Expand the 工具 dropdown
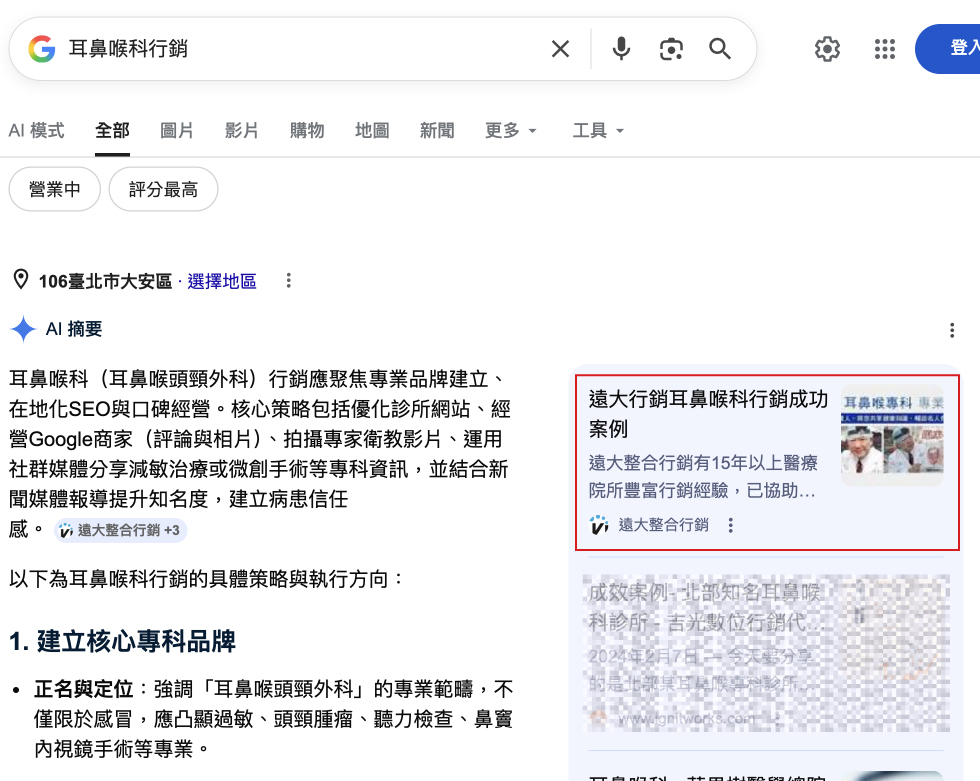The image size is (980, 781). pyautogui.click(x=598, y=131)
